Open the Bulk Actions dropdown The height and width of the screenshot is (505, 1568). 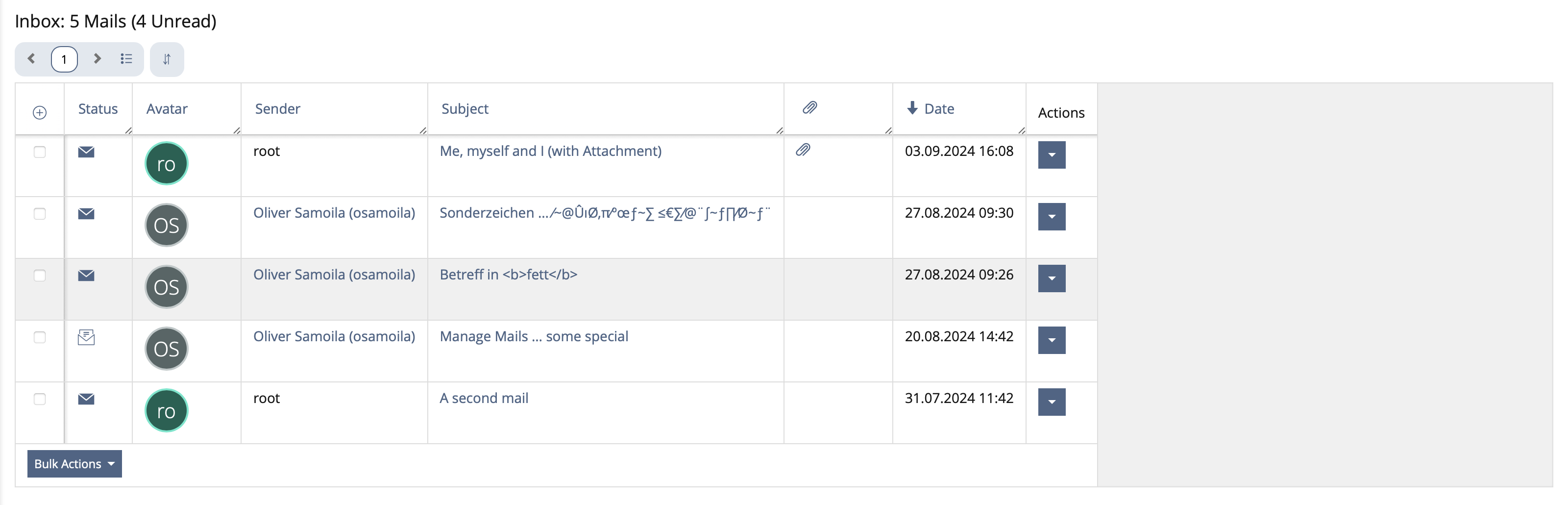(x=74, y=464)
